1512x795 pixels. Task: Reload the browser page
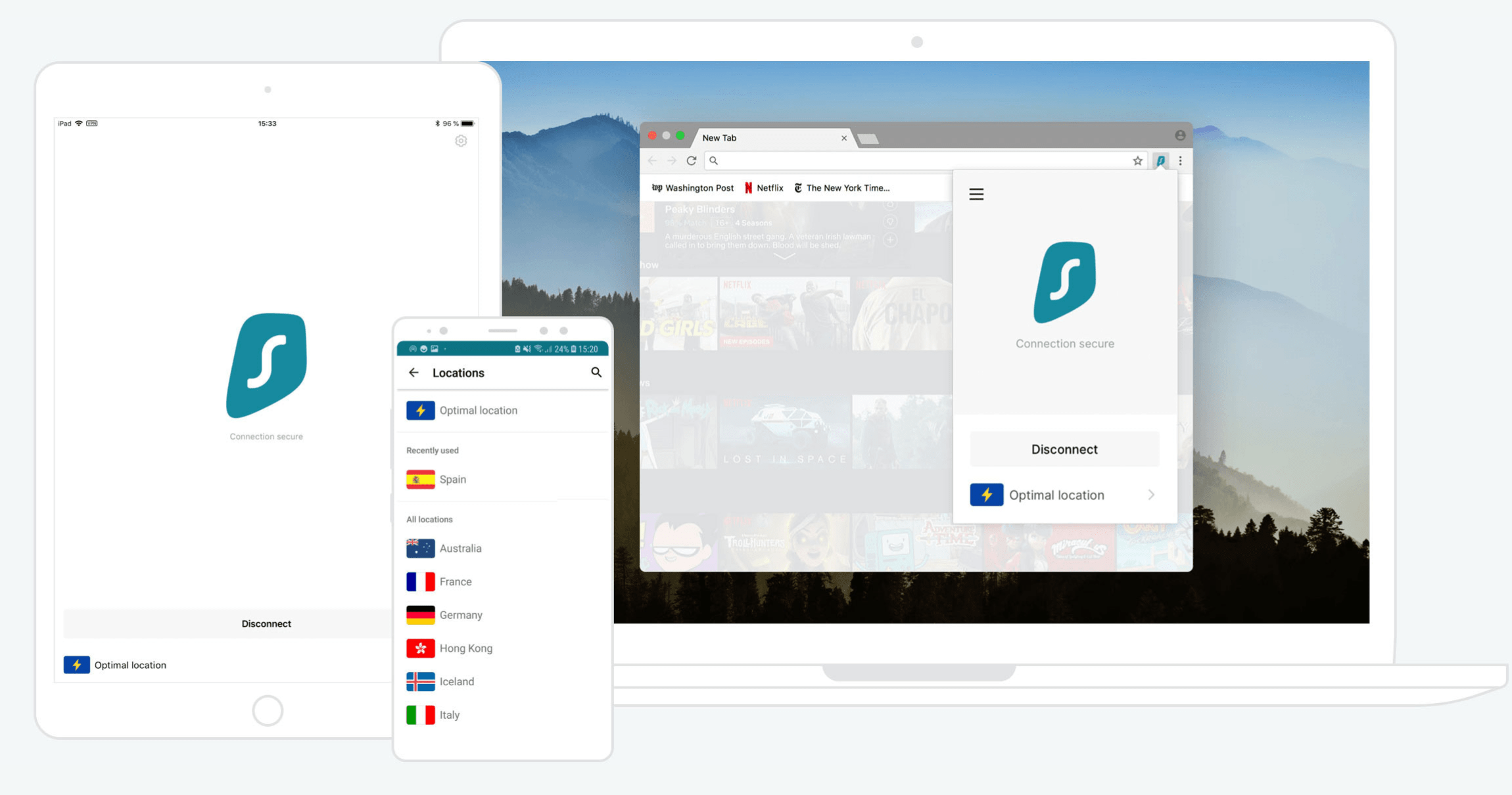click(692, 160)
